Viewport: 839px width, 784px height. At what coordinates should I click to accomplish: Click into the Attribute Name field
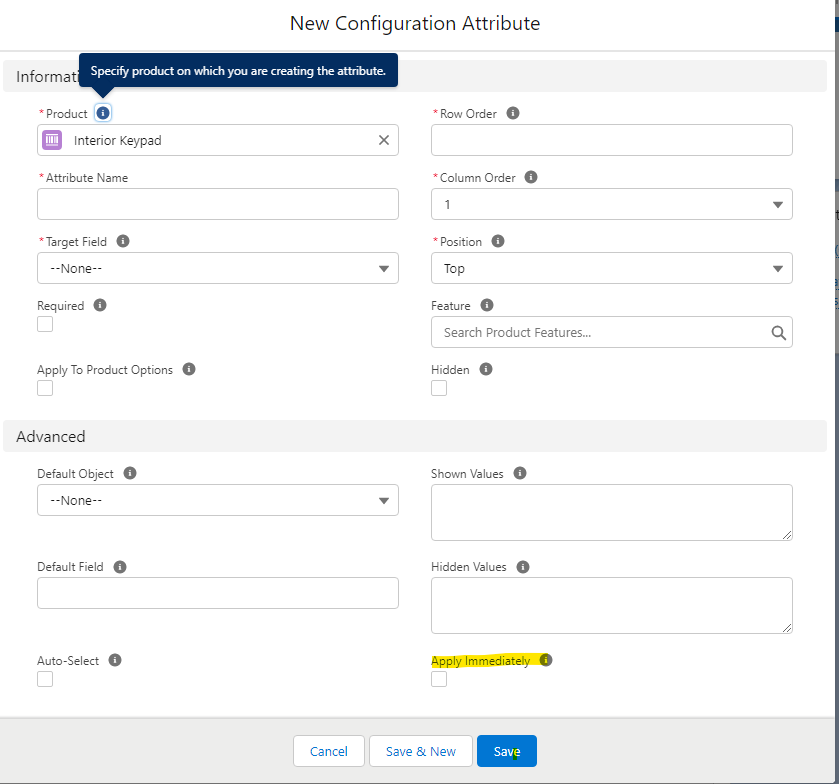pos(217,204)
